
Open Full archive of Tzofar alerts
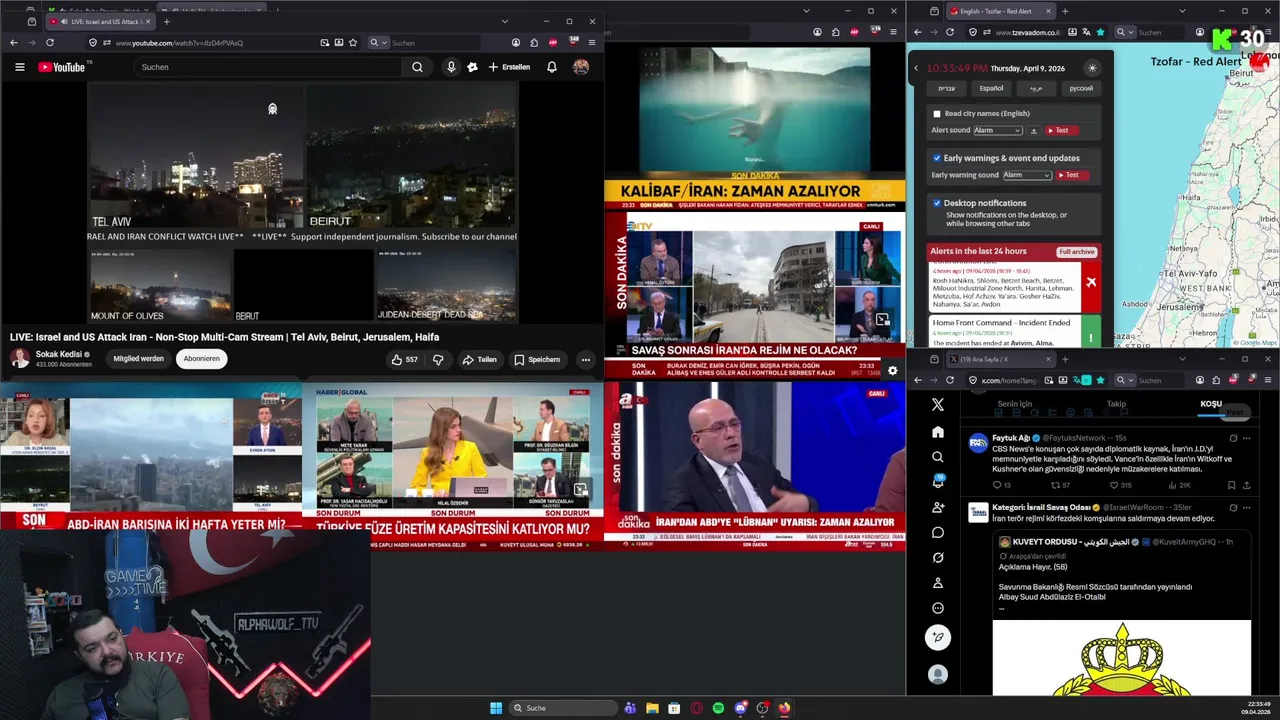click(1077, 251)
